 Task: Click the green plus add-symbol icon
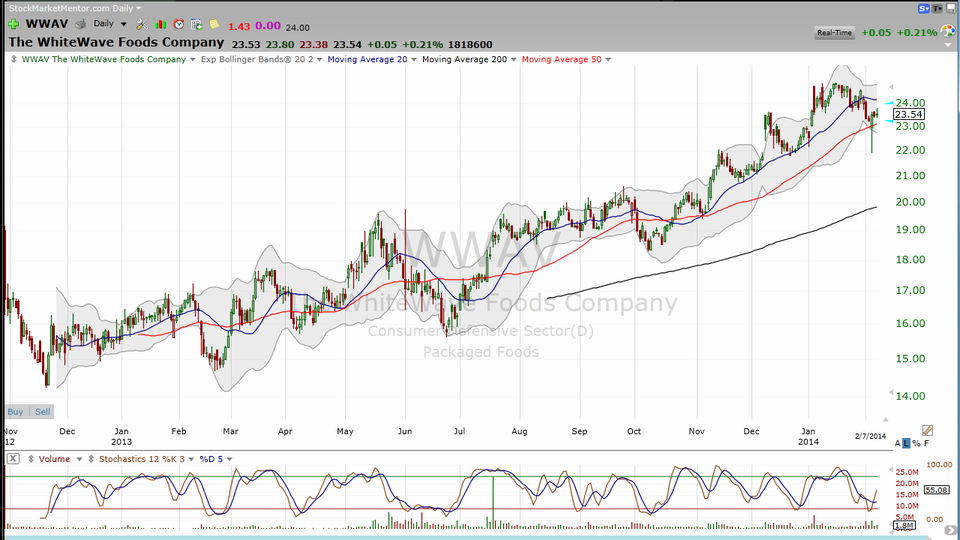click(x=13, y=24)
